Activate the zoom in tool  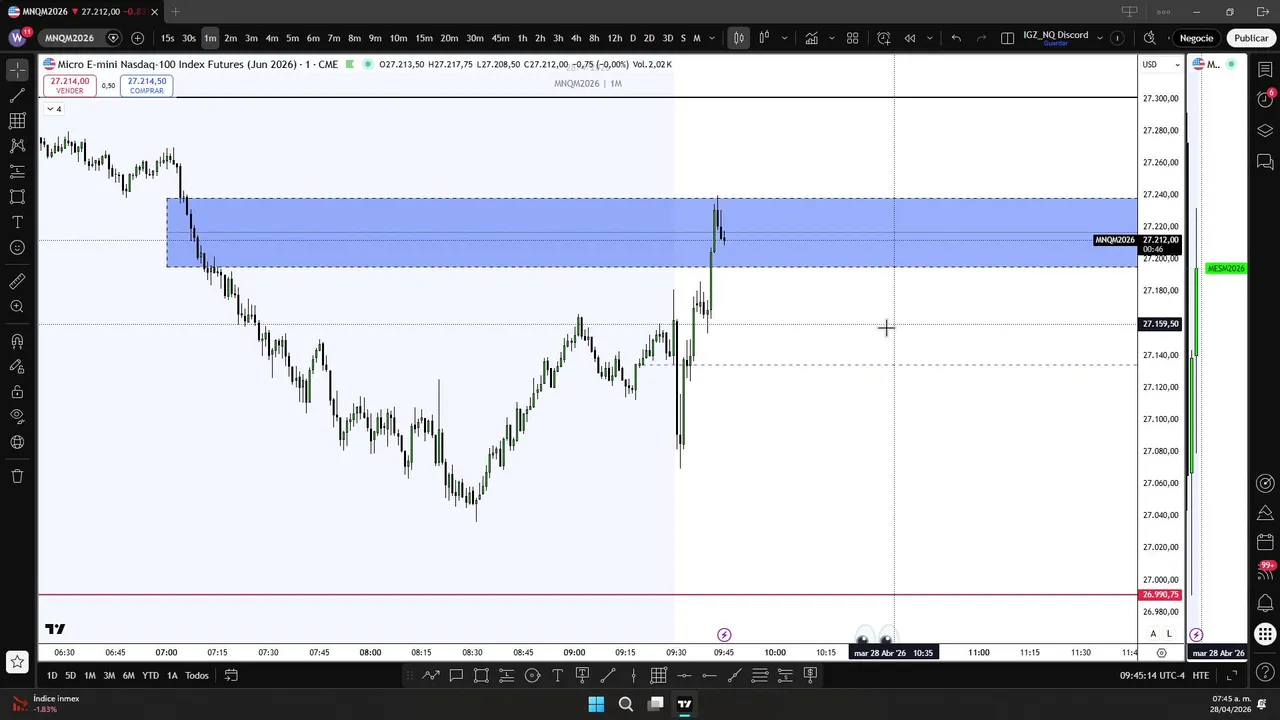click(x=17, y=307)
